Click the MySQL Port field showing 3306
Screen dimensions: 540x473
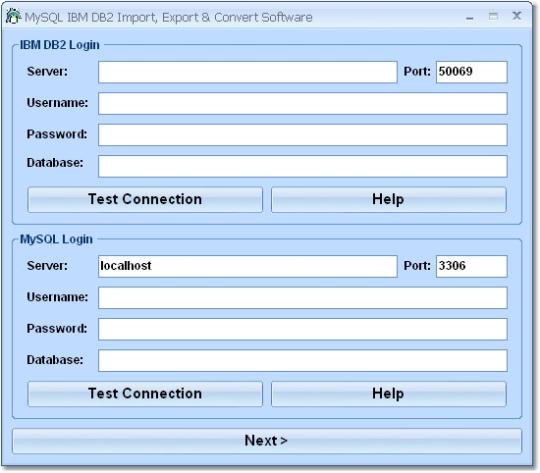click(x=471, y=266)
